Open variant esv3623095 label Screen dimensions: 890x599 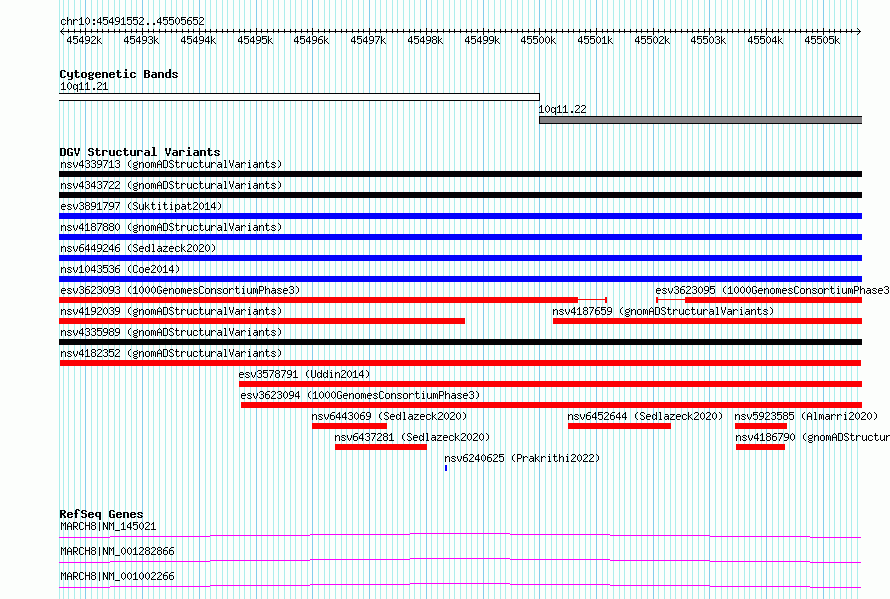(773, 290)
